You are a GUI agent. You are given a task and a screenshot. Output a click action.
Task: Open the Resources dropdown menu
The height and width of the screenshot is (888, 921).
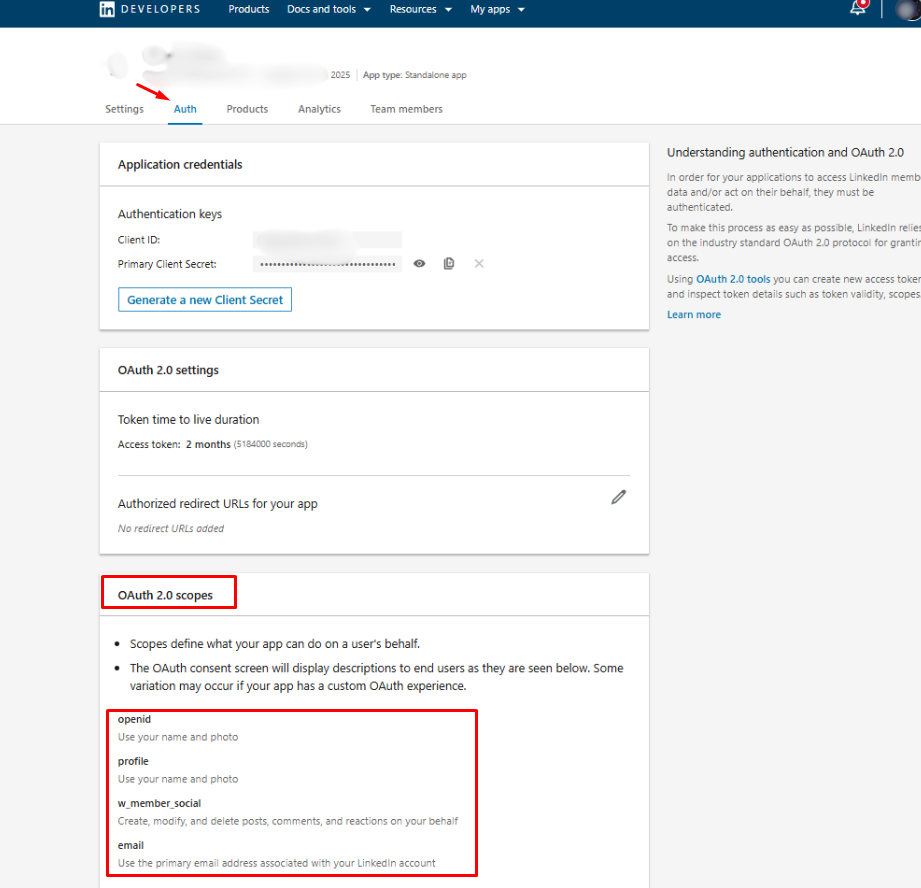(x=420, y=9)
